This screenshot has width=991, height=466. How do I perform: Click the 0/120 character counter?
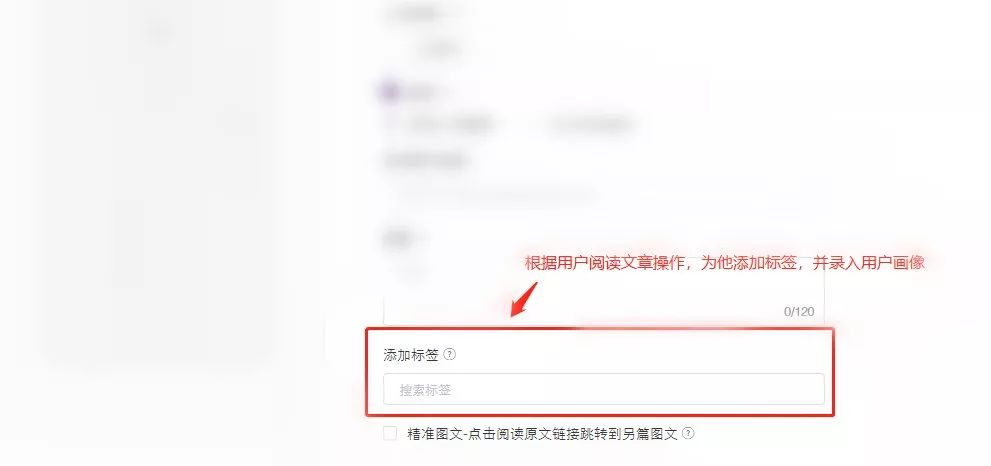coord(799,311)
